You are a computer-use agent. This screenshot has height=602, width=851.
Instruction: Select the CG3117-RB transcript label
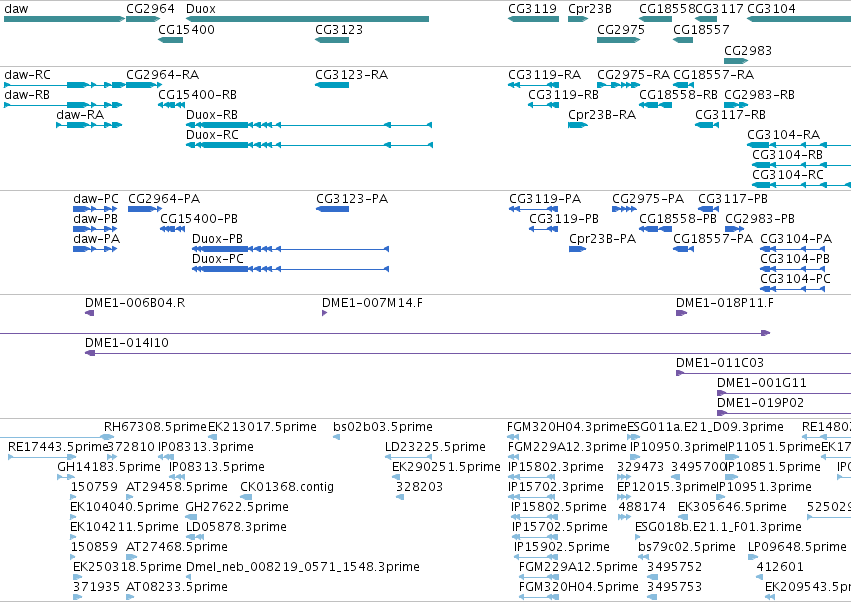tap(731, 115)
